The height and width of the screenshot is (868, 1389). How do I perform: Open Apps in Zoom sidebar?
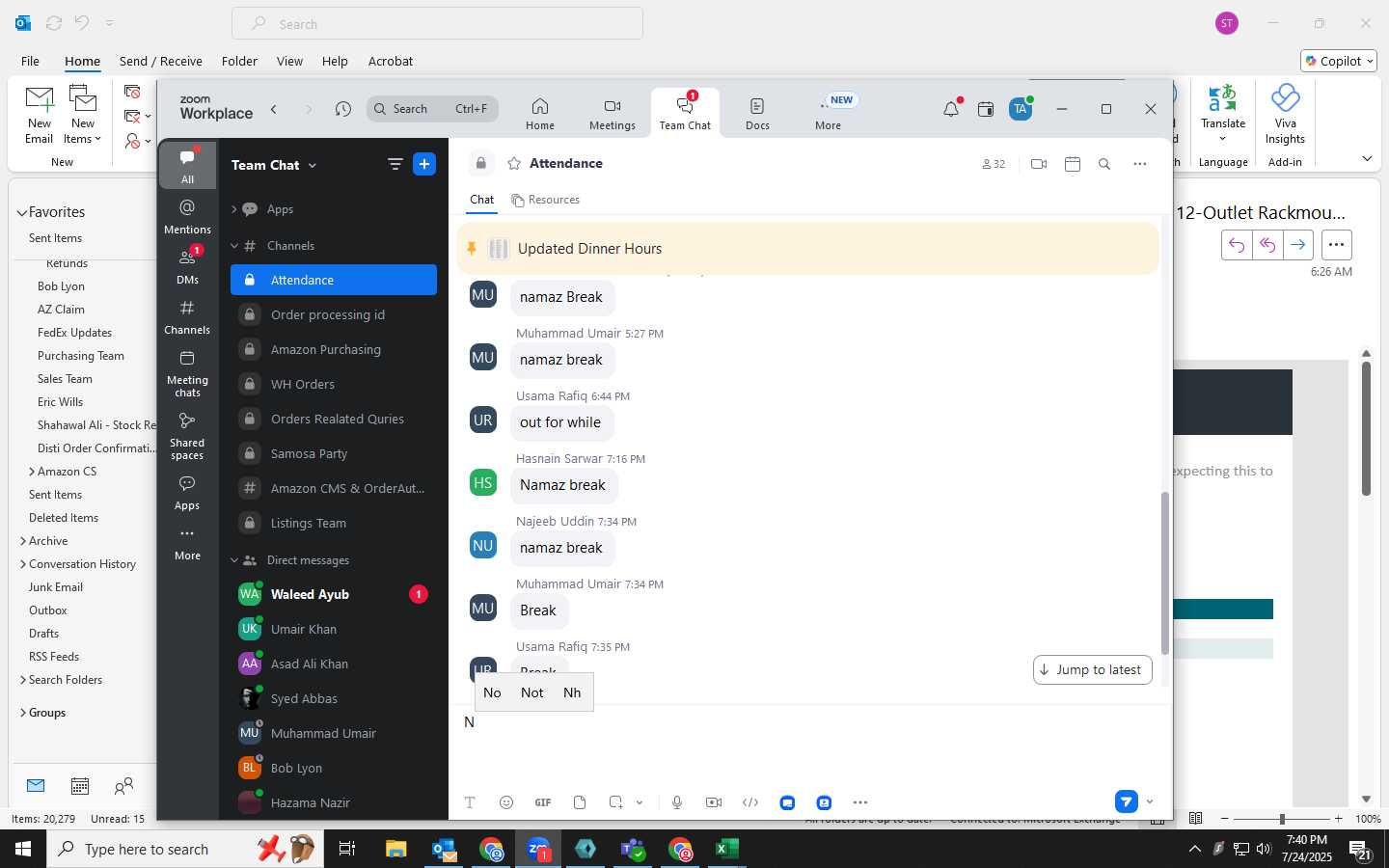187,492
